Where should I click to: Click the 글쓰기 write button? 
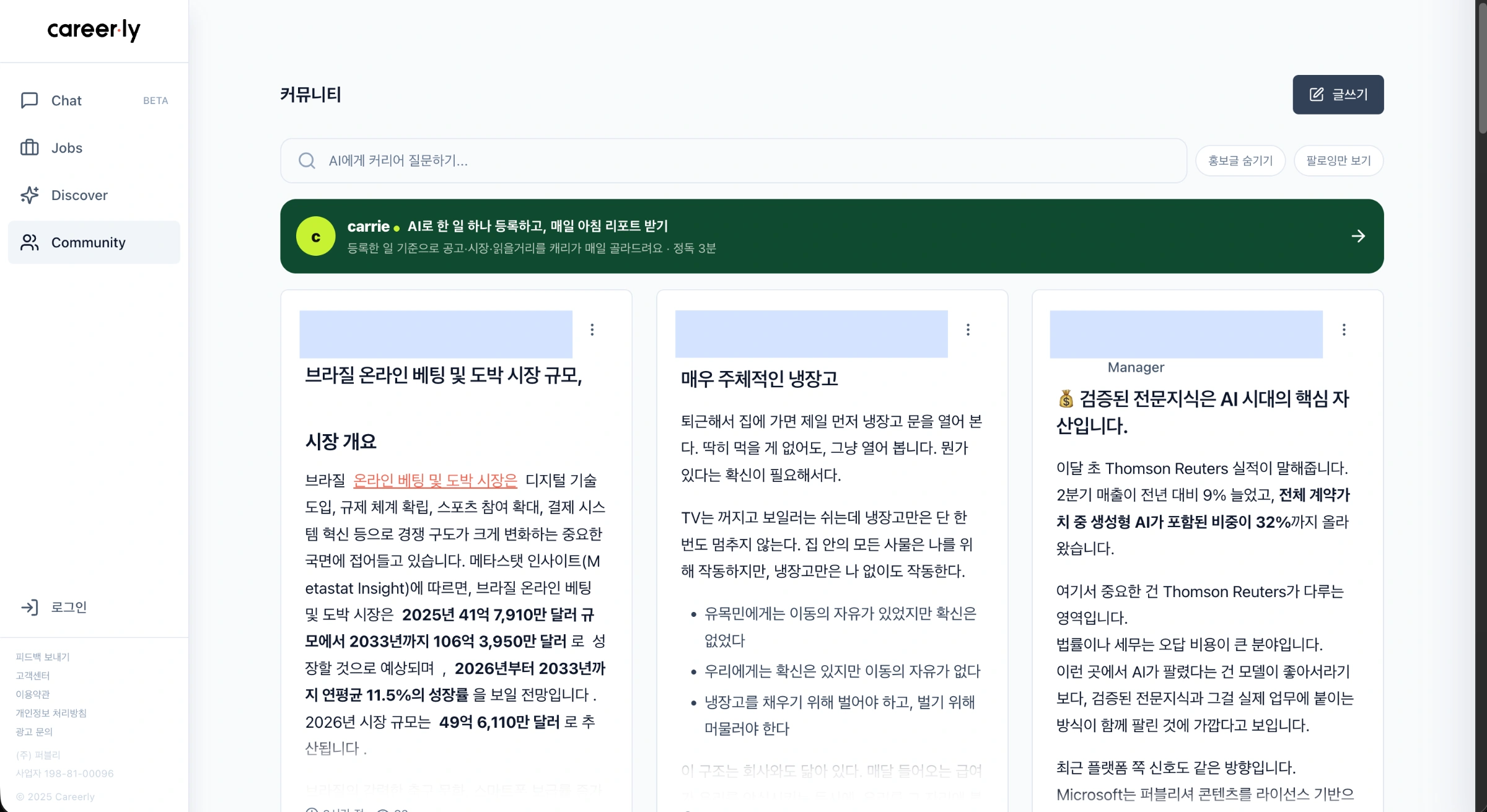click(x=1338, y=94)
